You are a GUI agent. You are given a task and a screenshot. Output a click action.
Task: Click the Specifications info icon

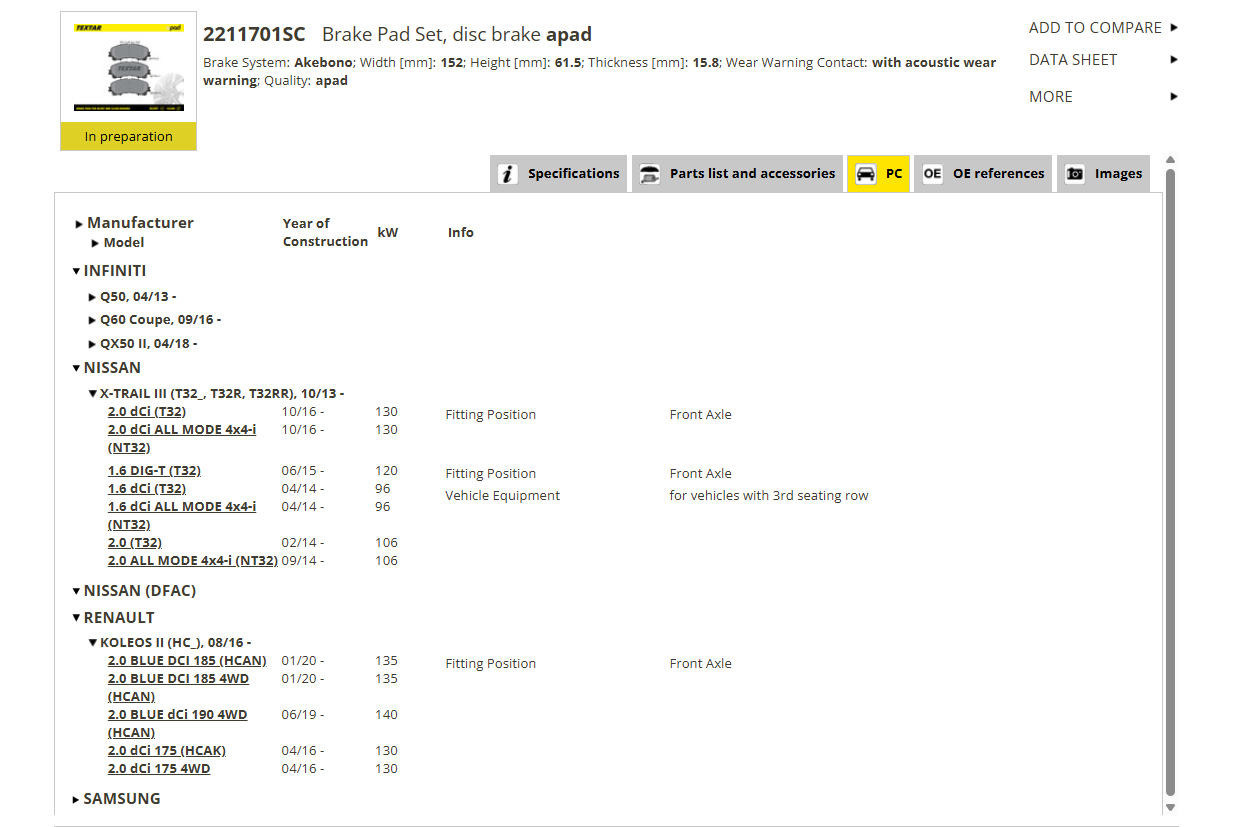tap(508, 174)
